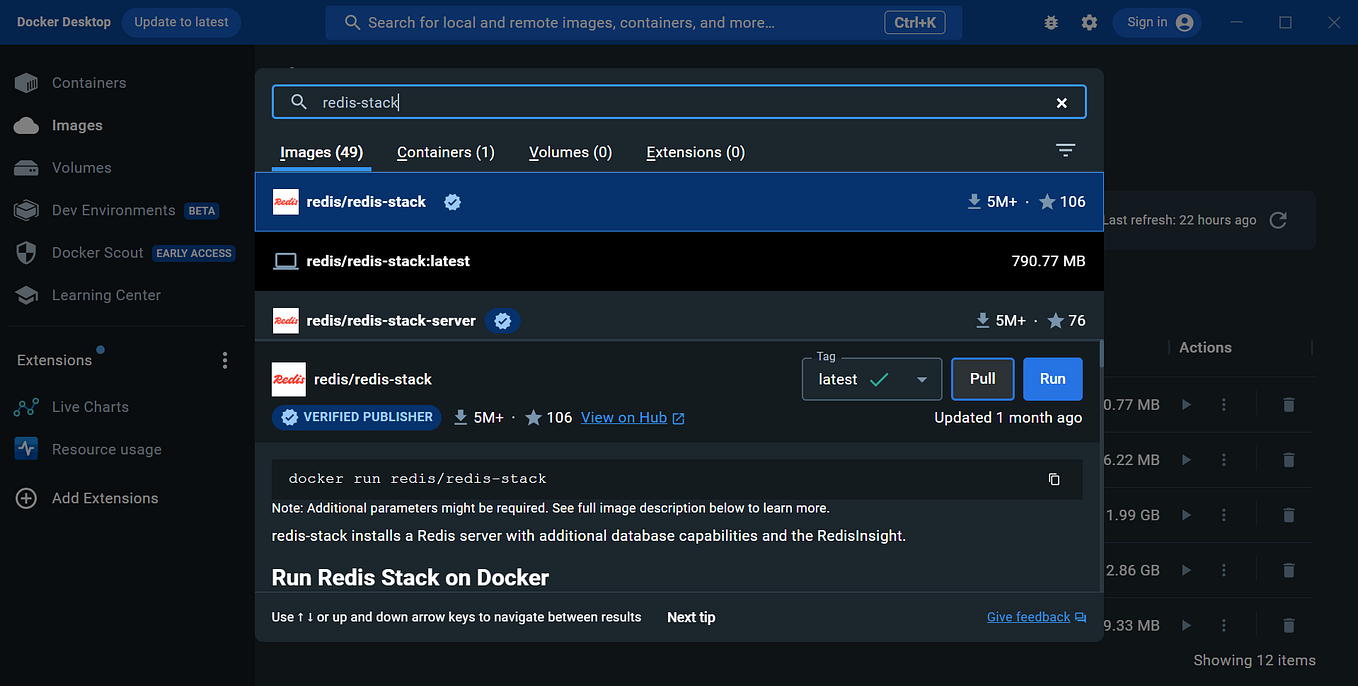Copy the docker run command
This screenshot has width=1358, height=686.
point(1054,479)
